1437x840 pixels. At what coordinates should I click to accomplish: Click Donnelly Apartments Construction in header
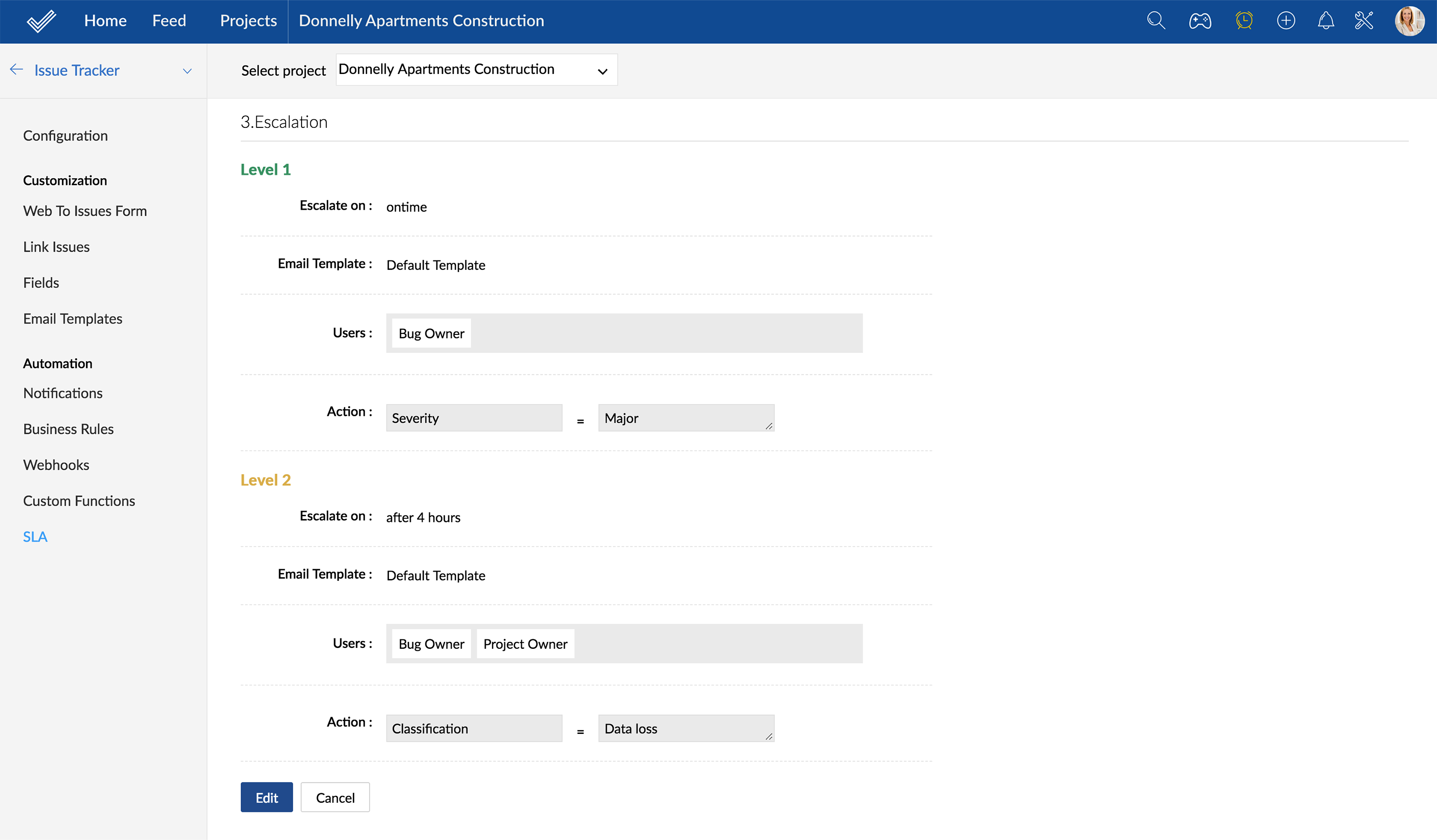tap(422, 20)
